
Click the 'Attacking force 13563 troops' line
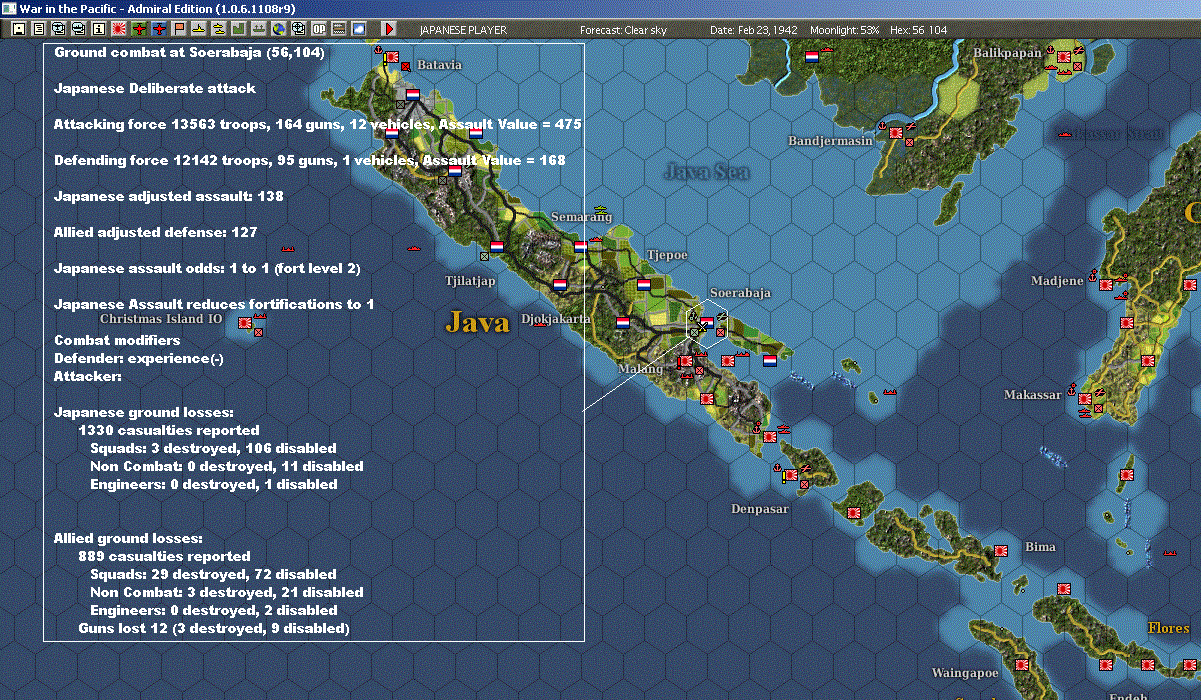[318, 124]
